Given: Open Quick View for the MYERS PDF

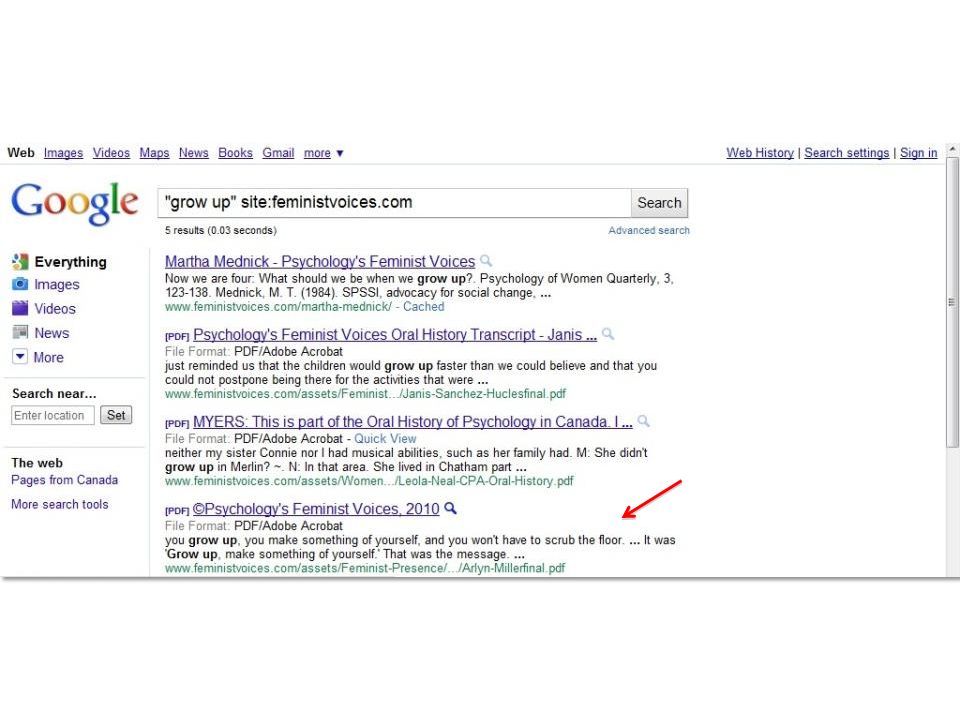Looking at the screenshot, I should [x=385, y=438].
